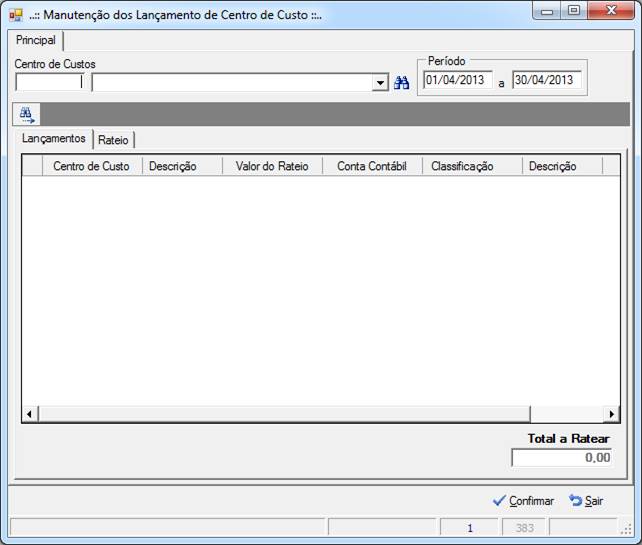Click the grid row selector header corner
This screenshot has height=545, width=642.
pos(32,166)
